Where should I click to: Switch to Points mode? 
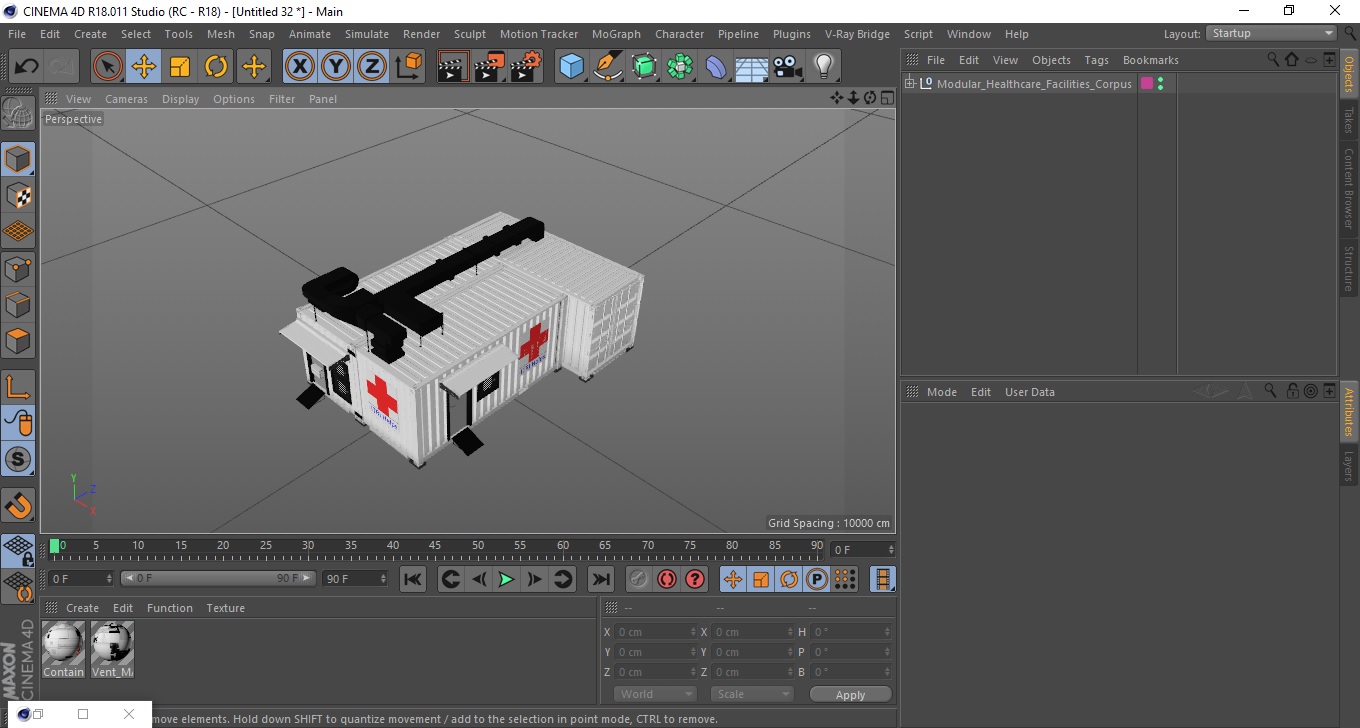pos(18,268)
